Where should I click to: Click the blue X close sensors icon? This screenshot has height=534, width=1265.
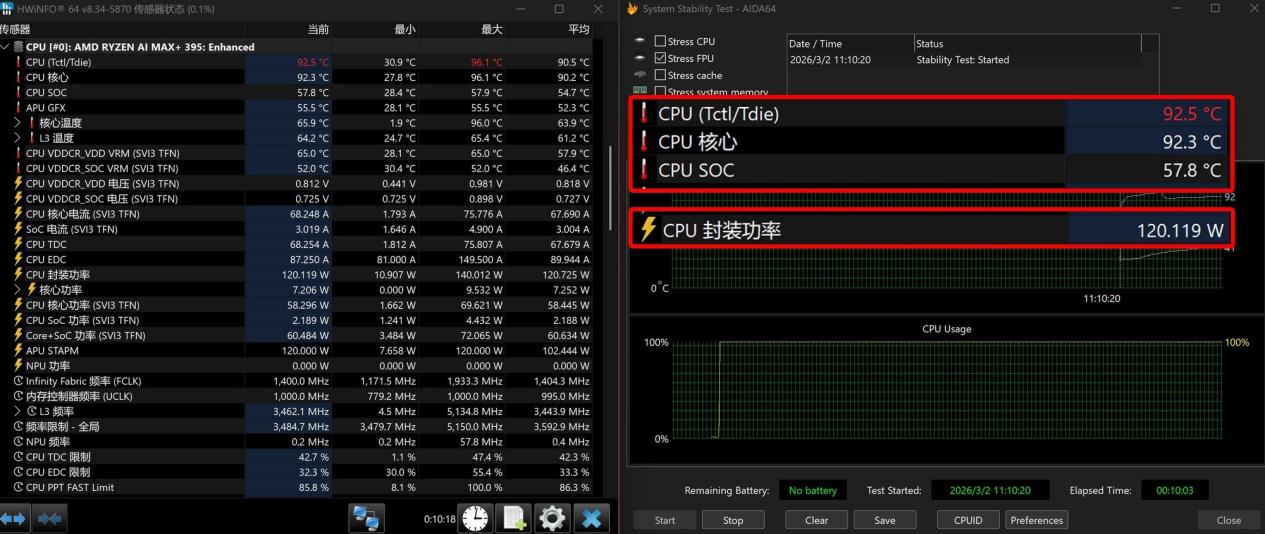(x=593, y=519)
